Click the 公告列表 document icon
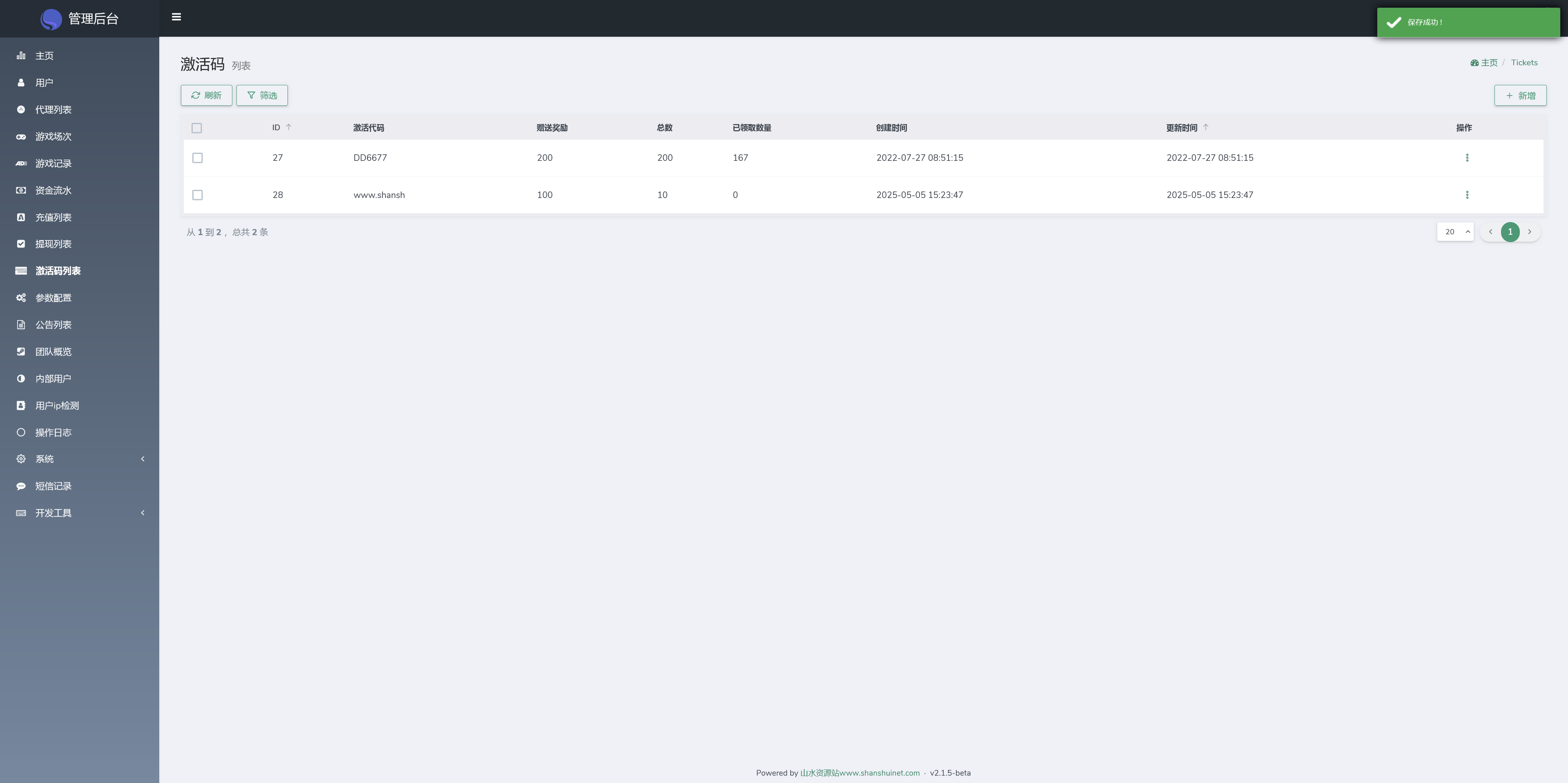This screenshot has height=783, width=1568. [x=21, y=325]
